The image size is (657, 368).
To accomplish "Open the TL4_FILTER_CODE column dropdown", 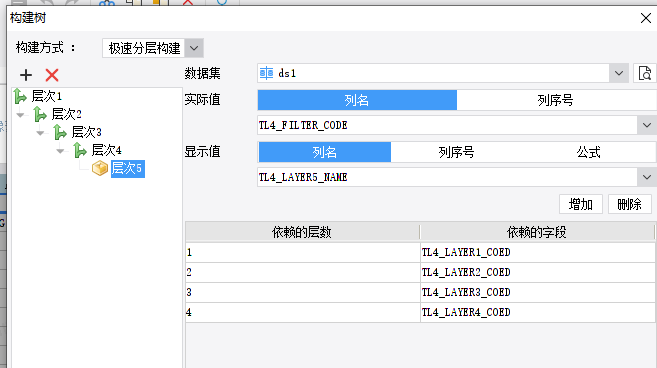I will pos(647,125).
